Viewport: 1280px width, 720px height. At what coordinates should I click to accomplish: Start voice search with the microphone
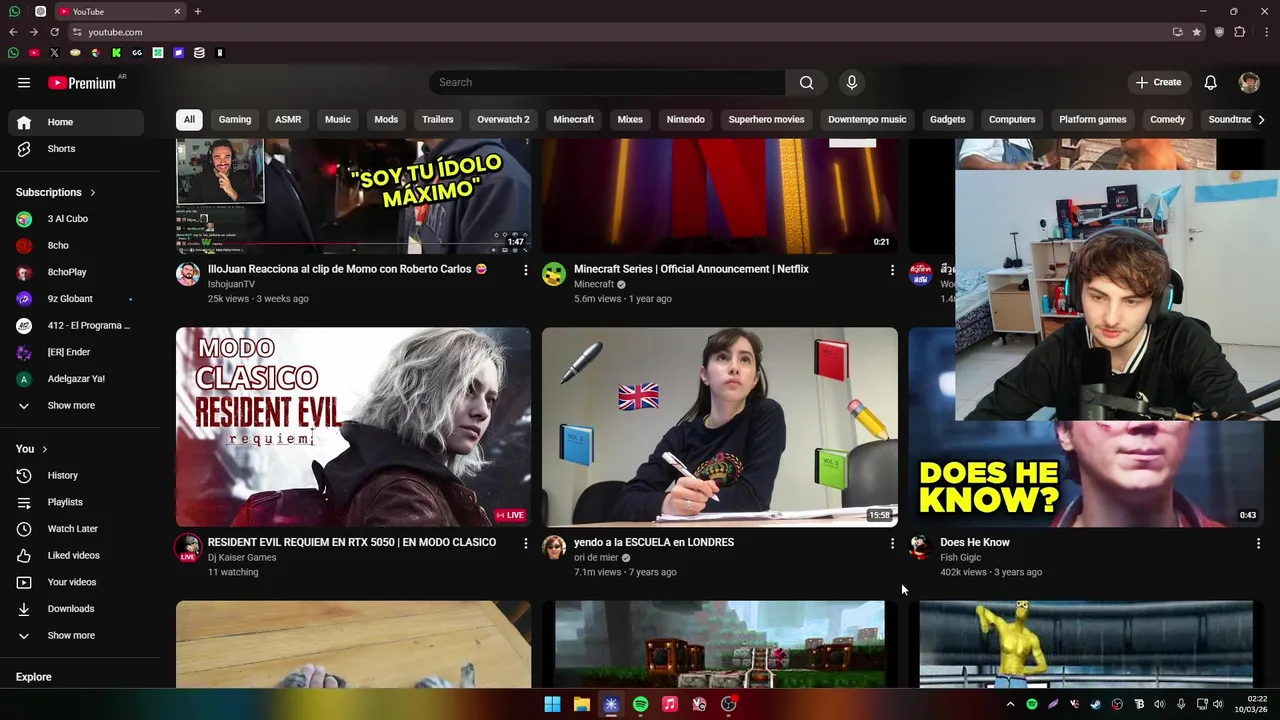click(x=852, y=82)
